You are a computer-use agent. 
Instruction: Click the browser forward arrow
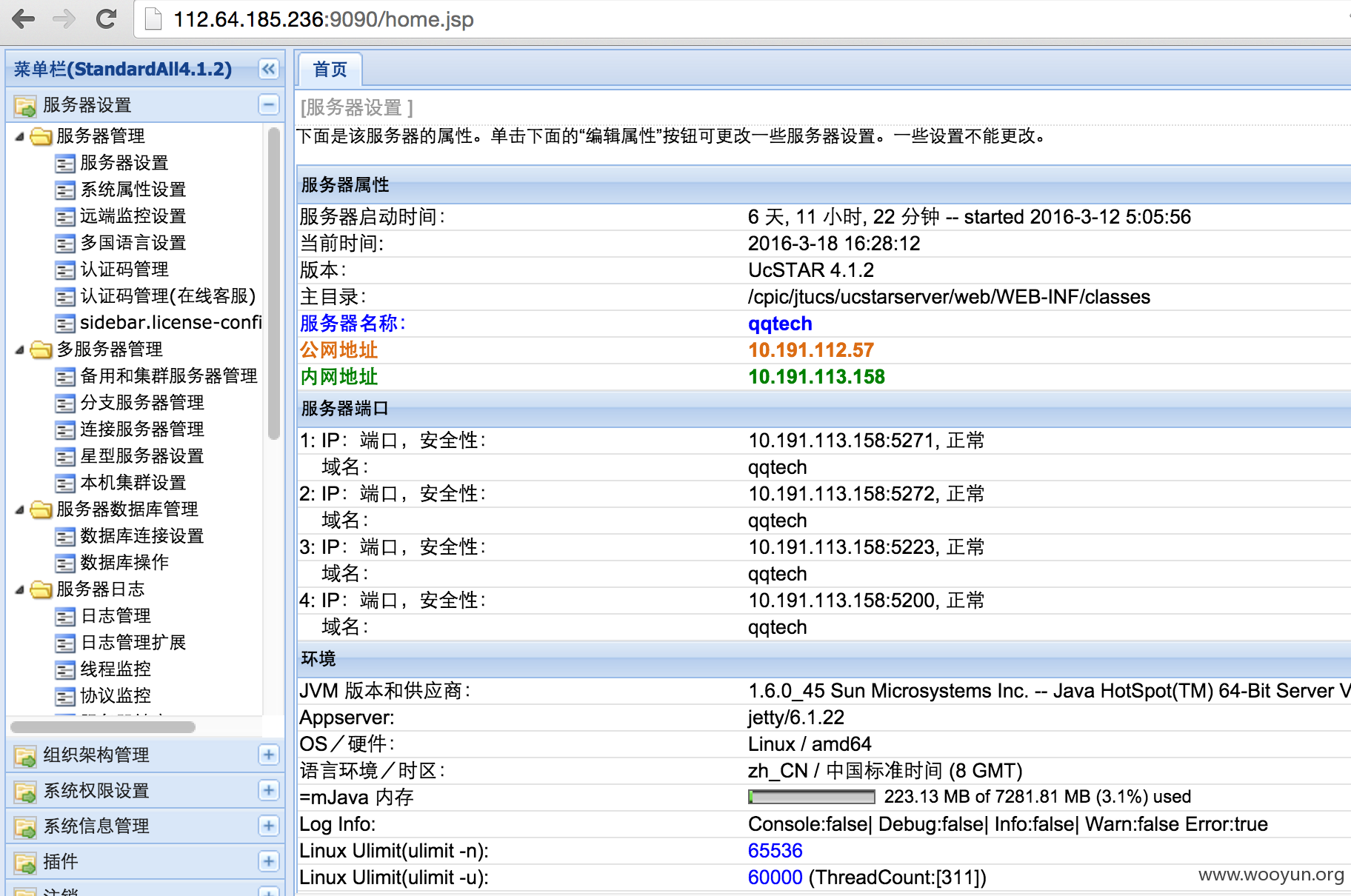(64, 19)
